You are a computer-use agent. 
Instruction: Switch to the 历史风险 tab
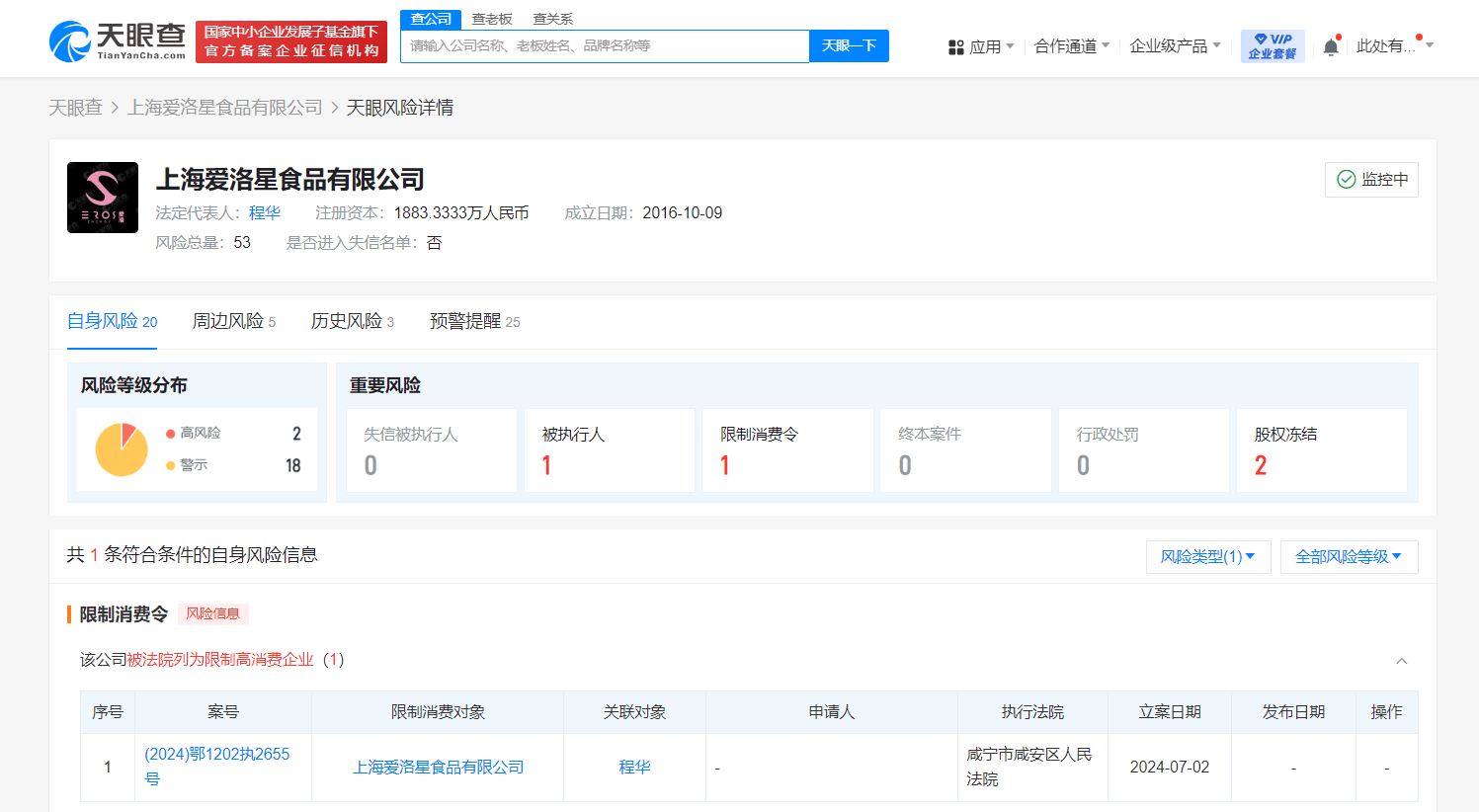point(353,321)
